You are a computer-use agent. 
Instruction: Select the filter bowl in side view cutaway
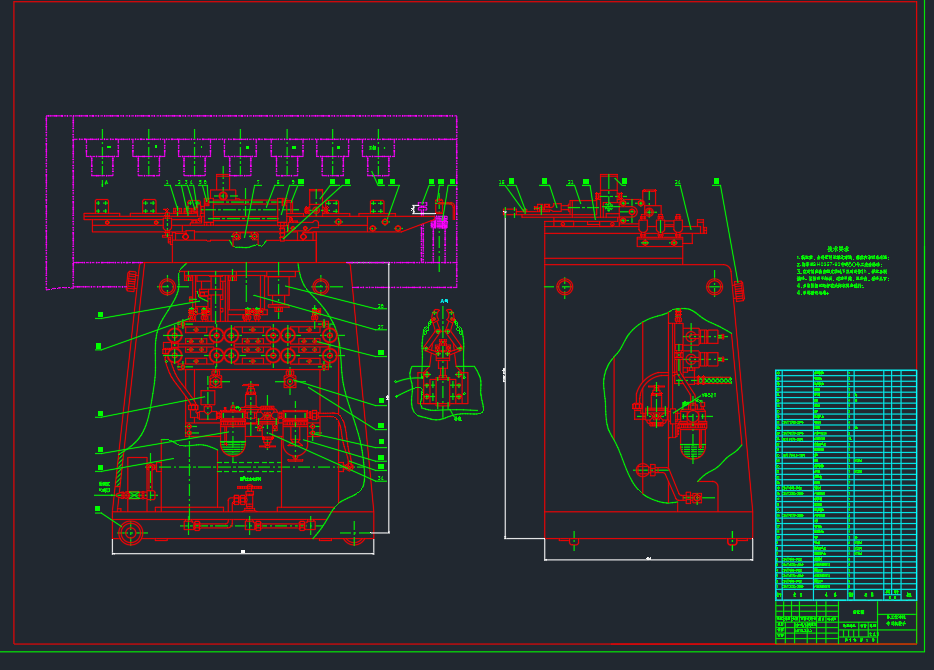(692, 442)
